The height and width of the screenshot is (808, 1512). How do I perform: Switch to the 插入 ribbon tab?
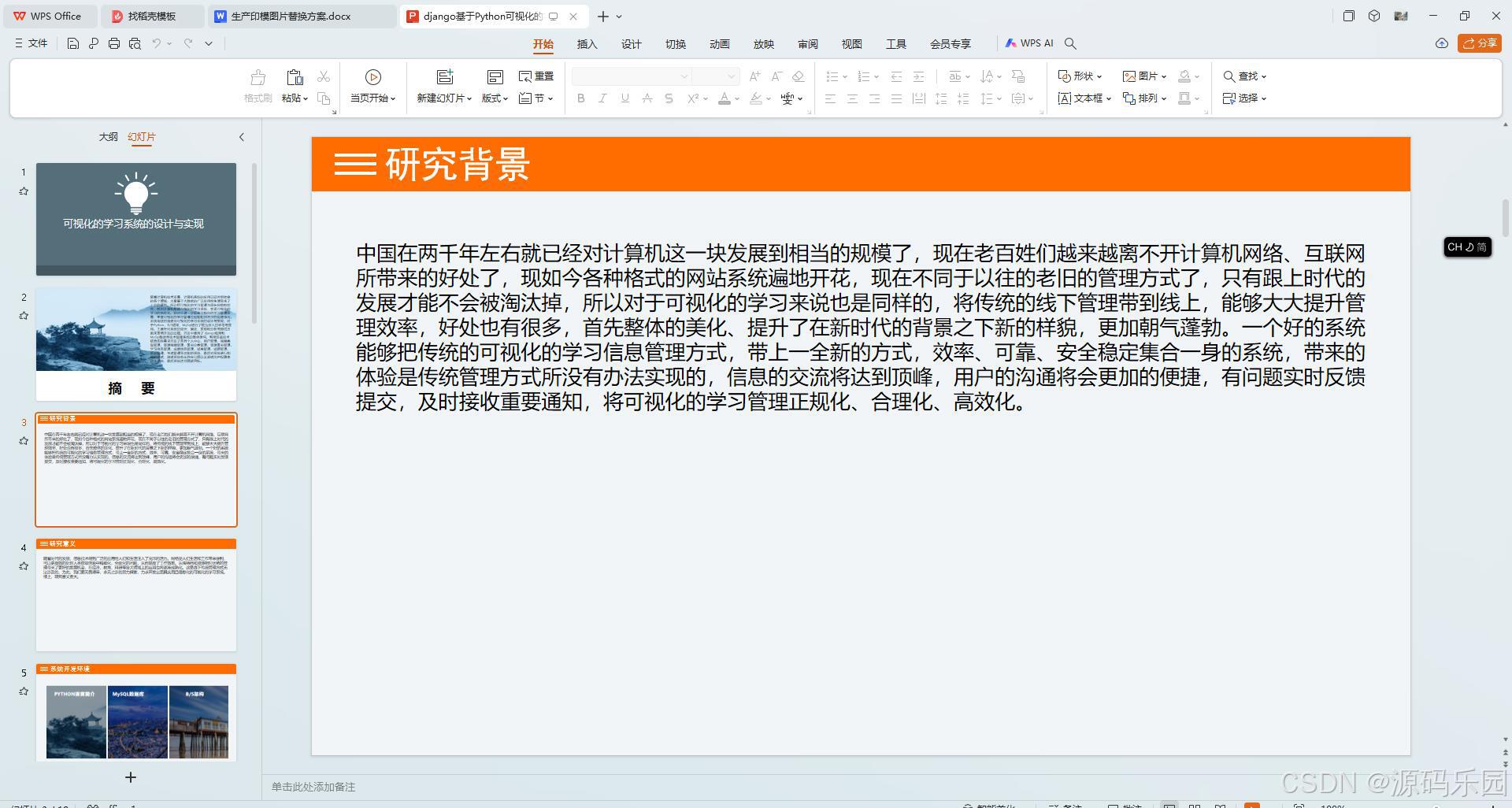pyautogui.click(x=586, y=44)
